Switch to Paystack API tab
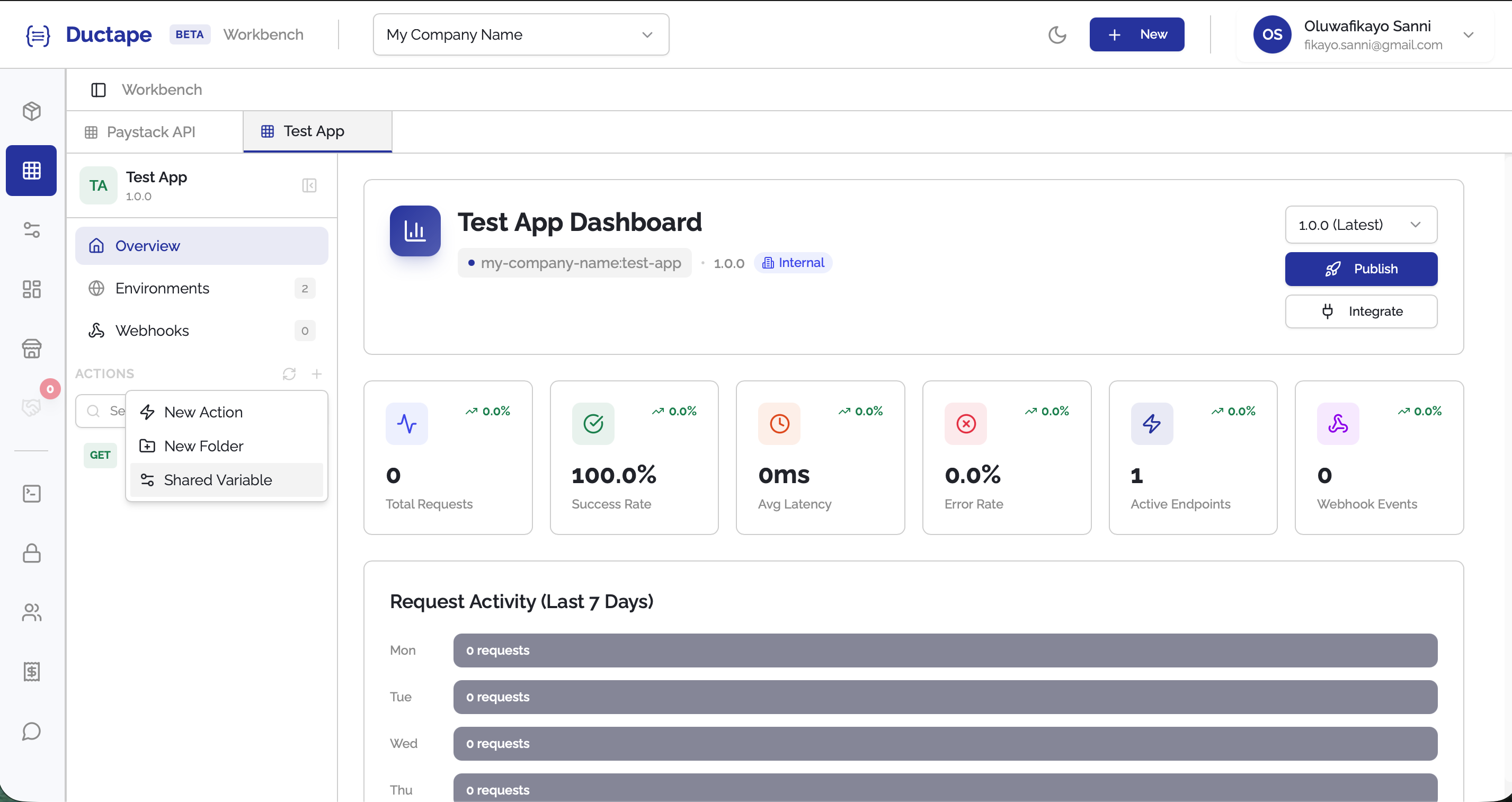This screenshot has height=802, width=1512. coord(151,132)
